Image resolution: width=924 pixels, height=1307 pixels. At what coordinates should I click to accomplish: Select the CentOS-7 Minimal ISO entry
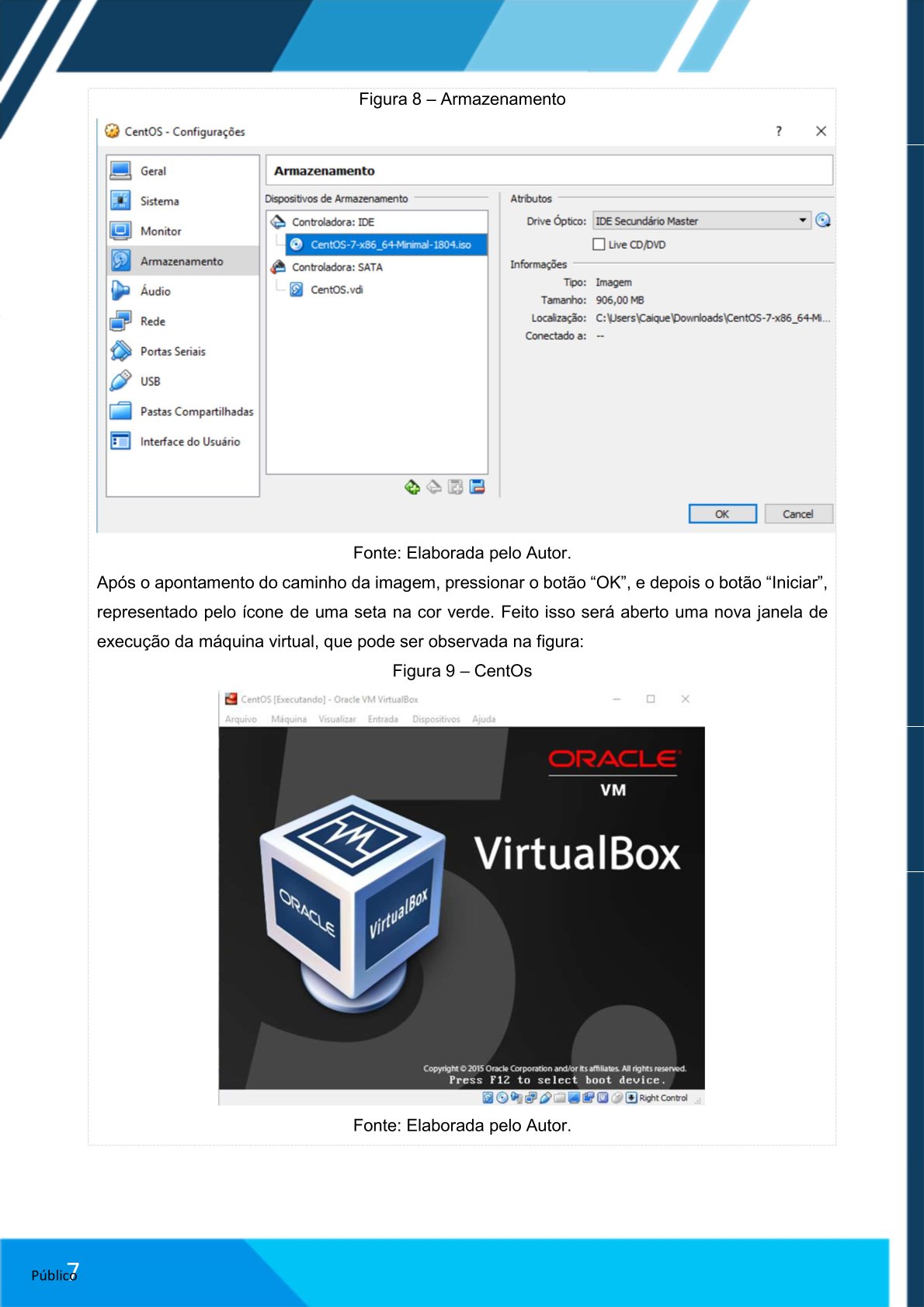click(x=390, y=245)
